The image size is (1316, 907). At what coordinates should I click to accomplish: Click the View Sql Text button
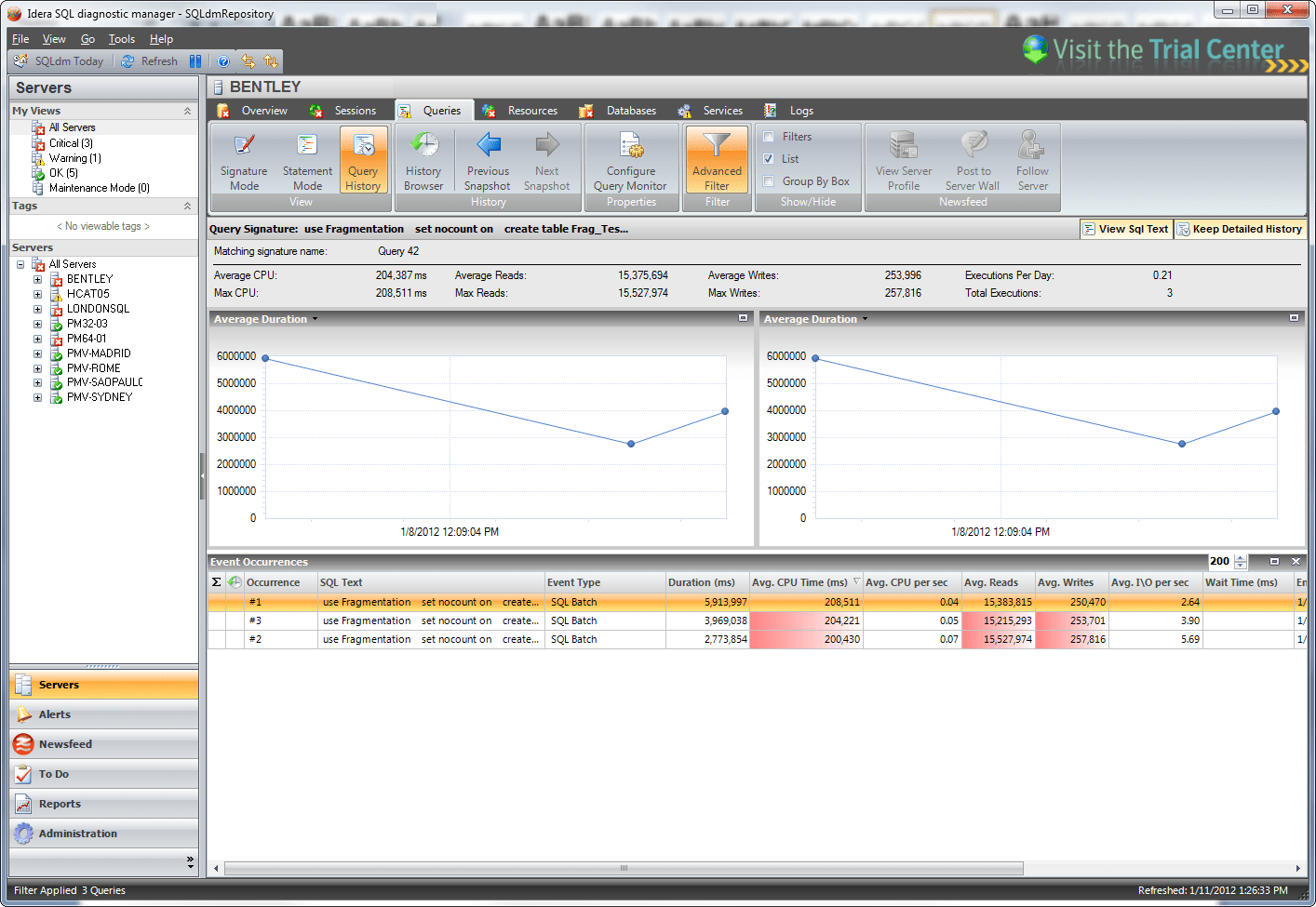pyautogui.click(x=1125, y=228)
